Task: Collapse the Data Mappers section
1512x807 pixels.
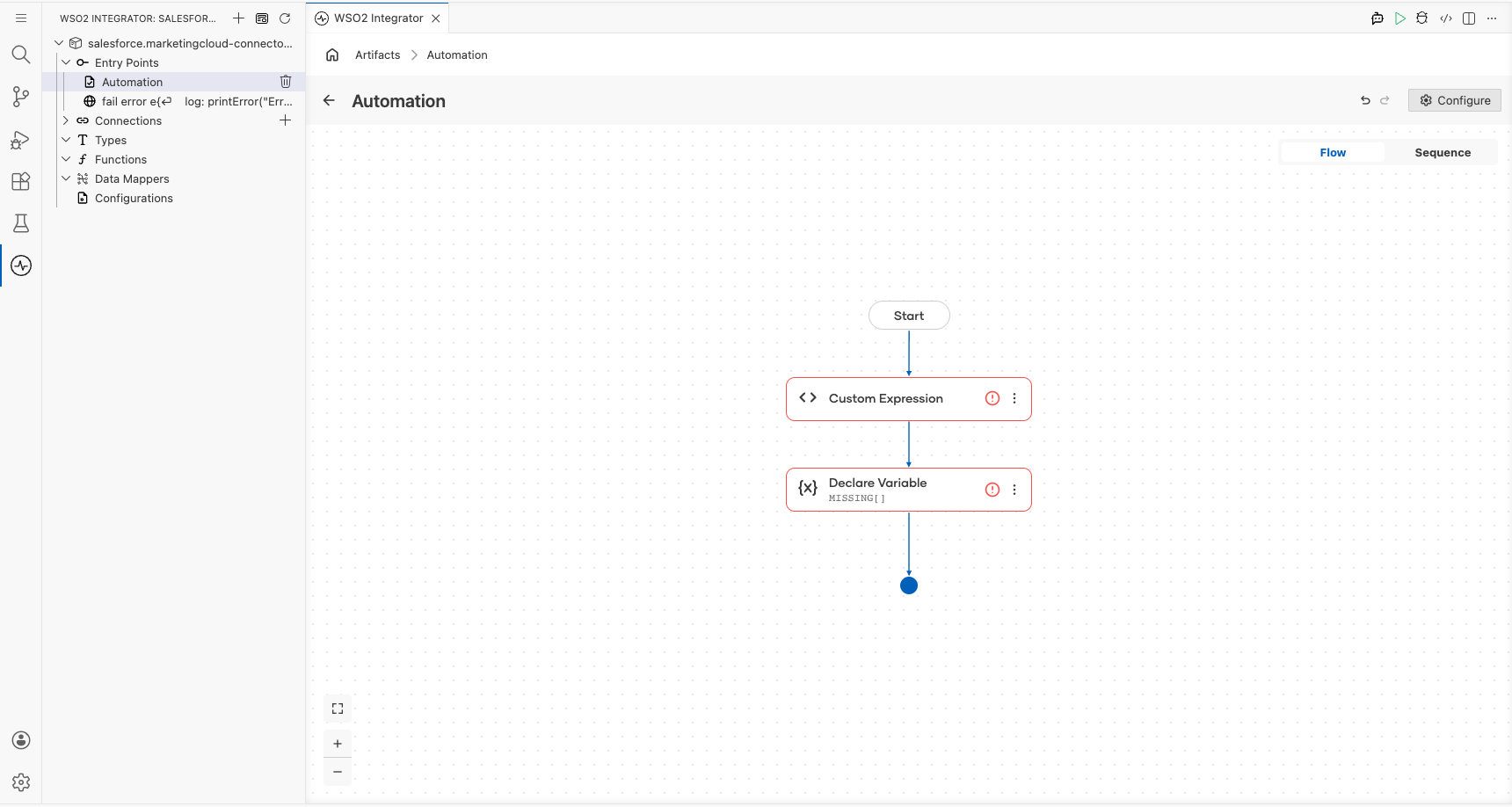Action: point(66,178)
